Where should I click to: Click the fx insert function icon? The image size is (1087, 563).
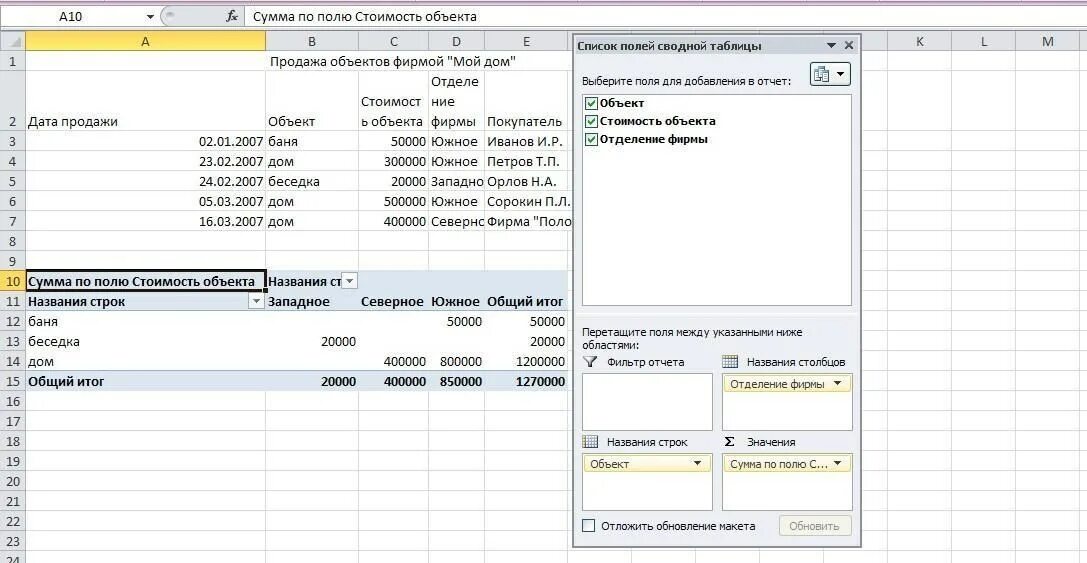click(233, 16)
